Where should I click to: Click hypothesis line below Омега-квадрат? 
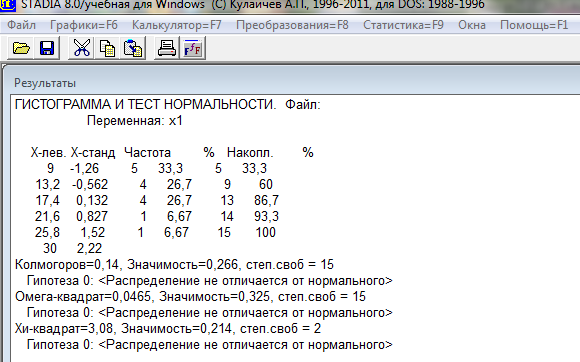(x=209, y=313)
